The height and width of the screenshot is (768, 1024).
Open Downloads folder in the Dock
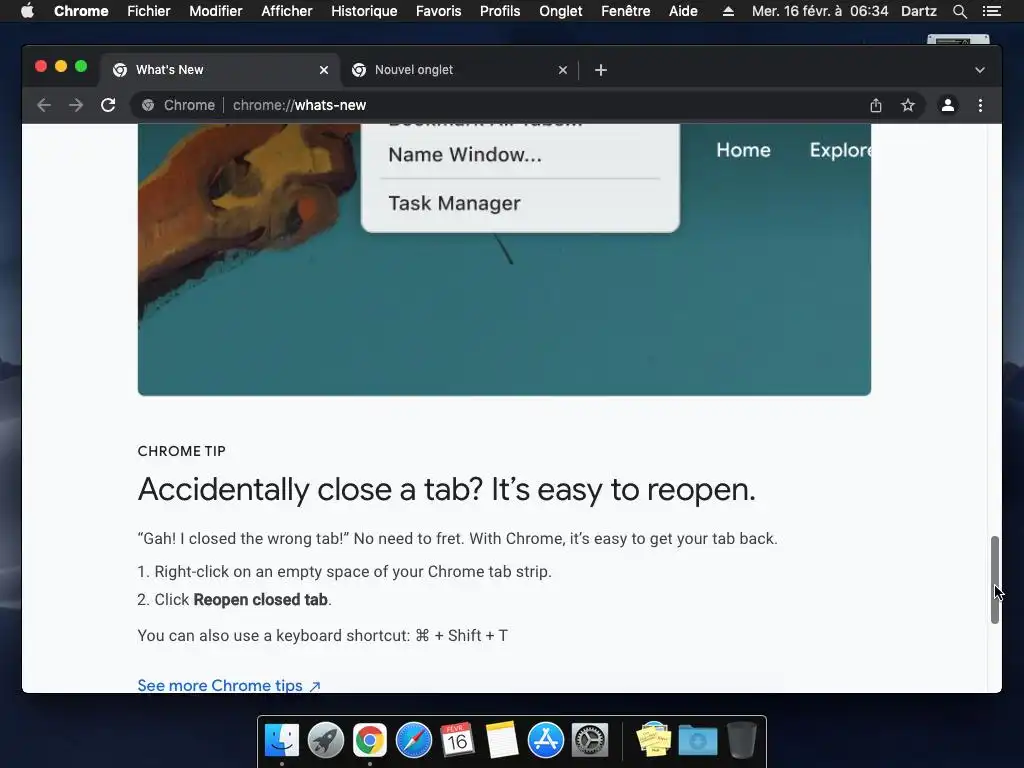pos(697,741)
